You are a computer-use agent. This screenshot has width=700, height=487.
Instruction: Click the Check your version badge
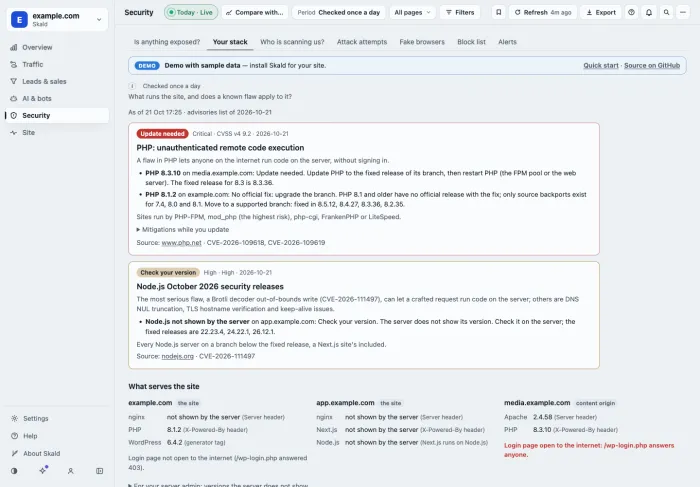(168, 272)
